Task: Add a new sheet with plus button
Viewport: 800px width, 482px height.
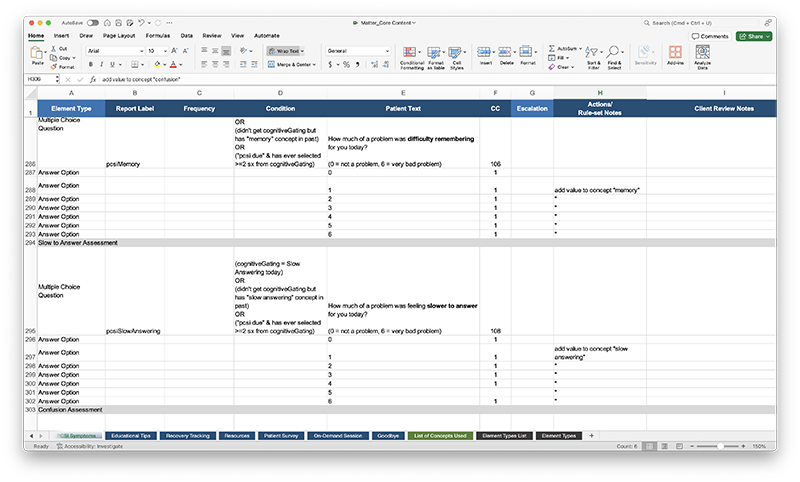Action: (x=591, y=436)
